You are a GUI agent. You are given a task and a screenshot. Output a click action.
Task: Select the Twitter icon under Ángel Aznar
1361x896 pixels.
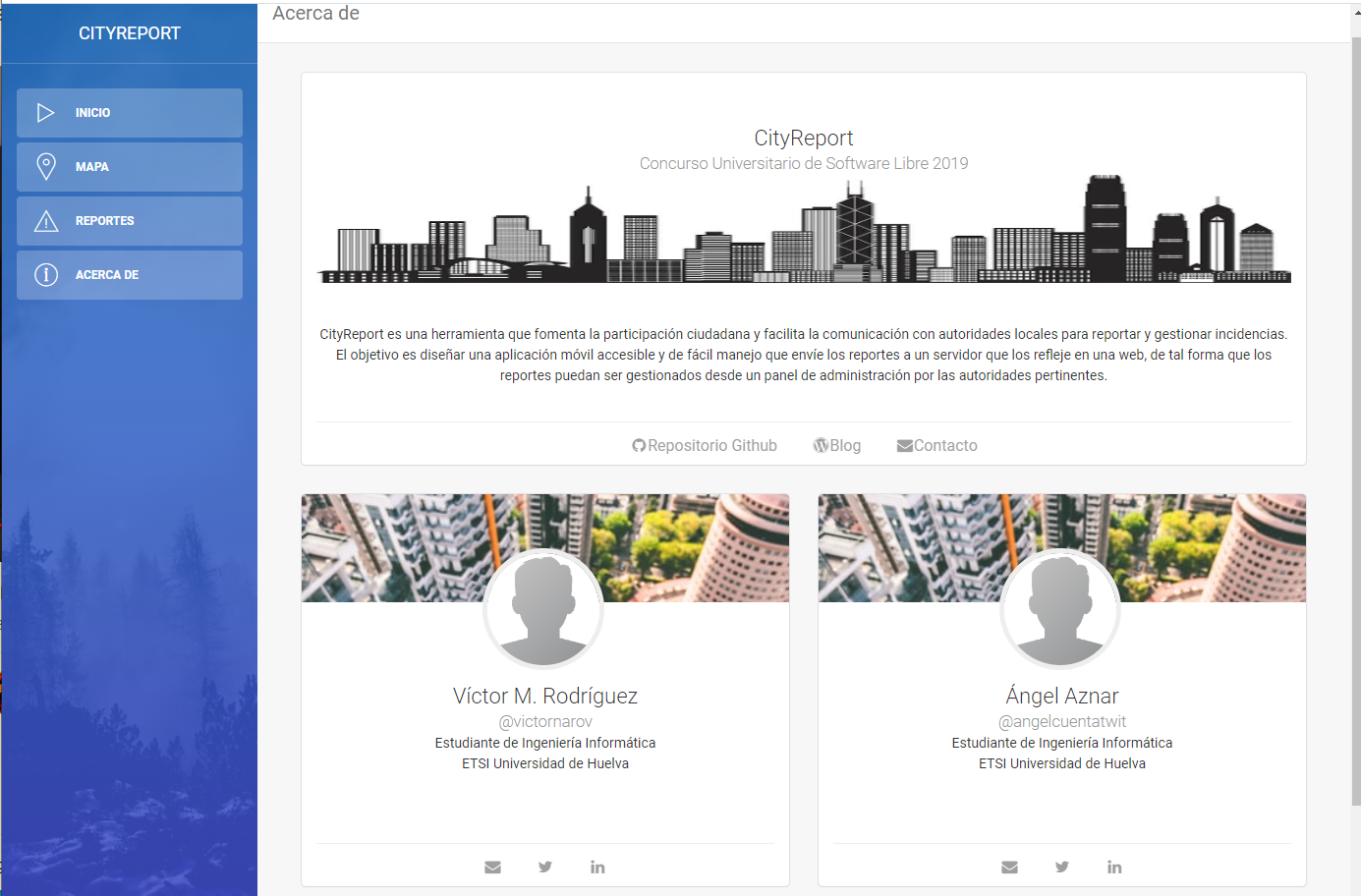coord(1061,867)
